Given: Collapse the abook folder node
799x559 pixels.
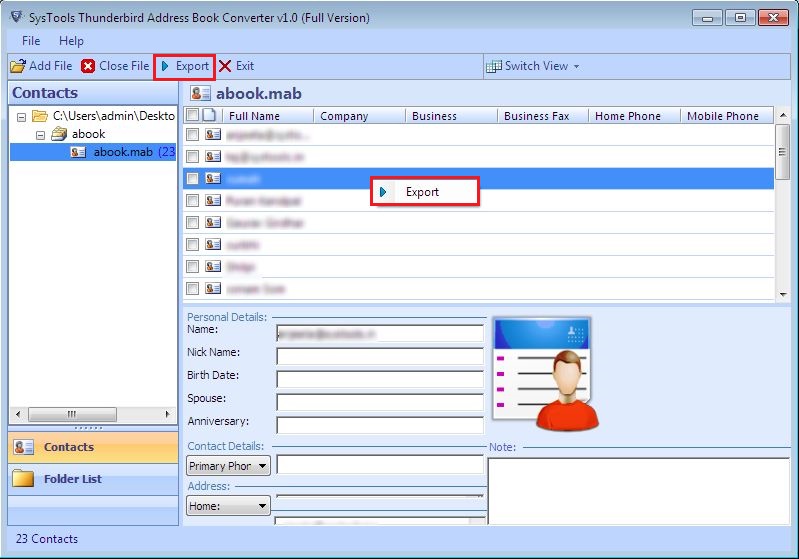Looking at the screenshot, I should [40, 135].
